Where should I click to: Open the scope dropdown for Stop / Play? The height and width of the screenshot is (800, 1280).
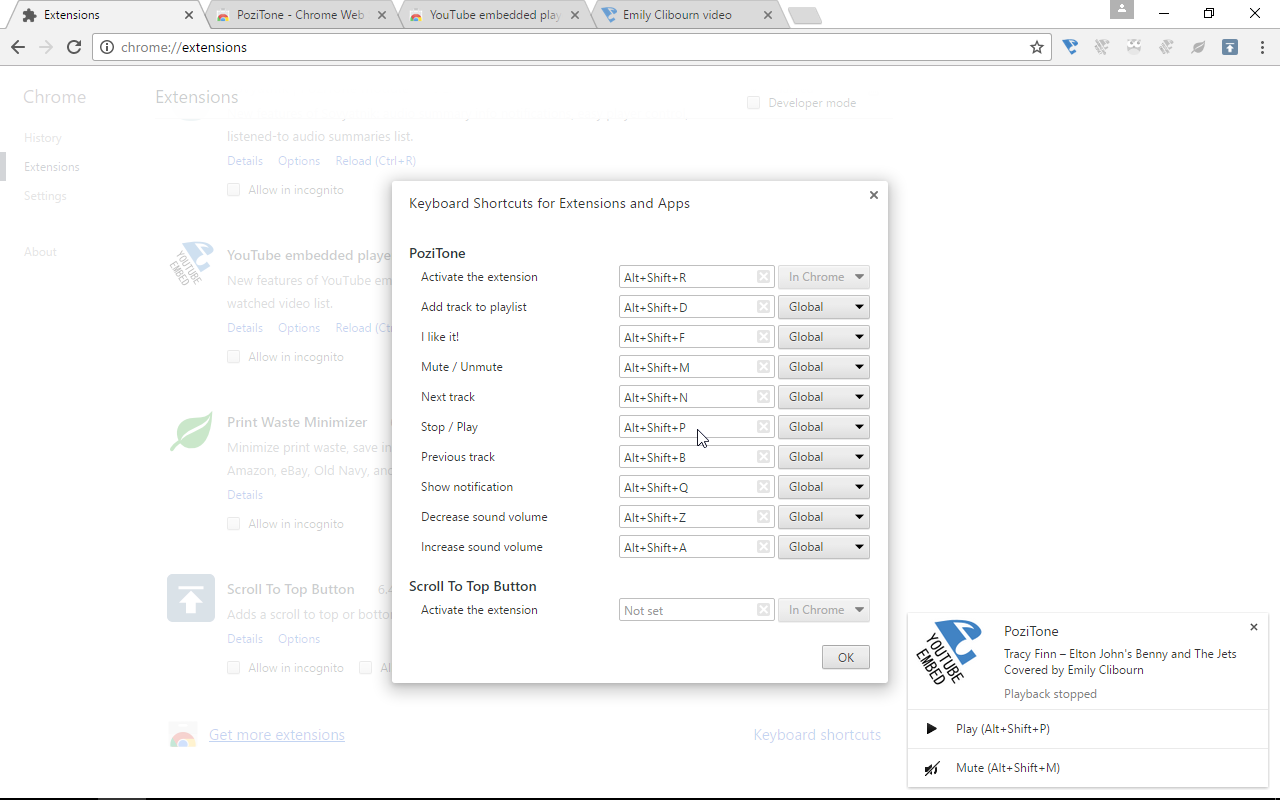click(824, 427)
